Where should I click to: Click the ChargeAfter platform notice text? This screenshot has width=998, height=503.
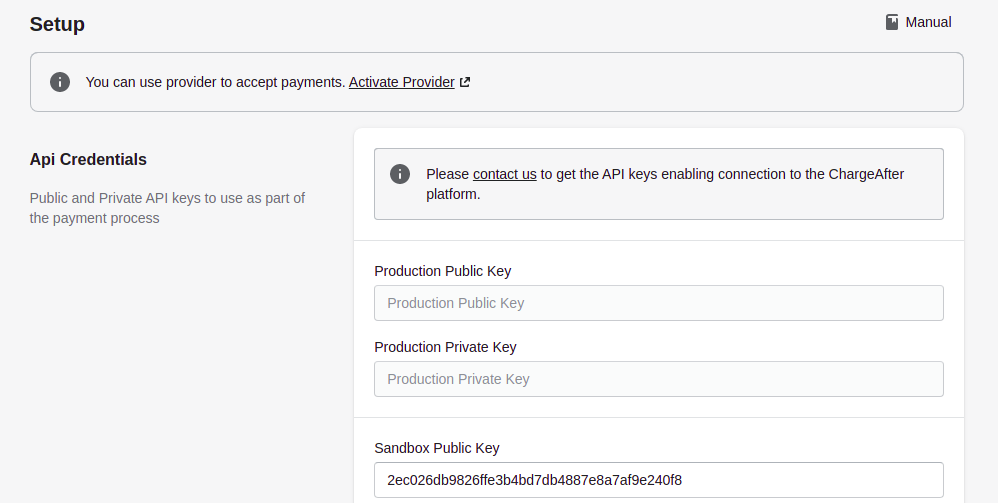pyautogui.click(x=720, y=174)
